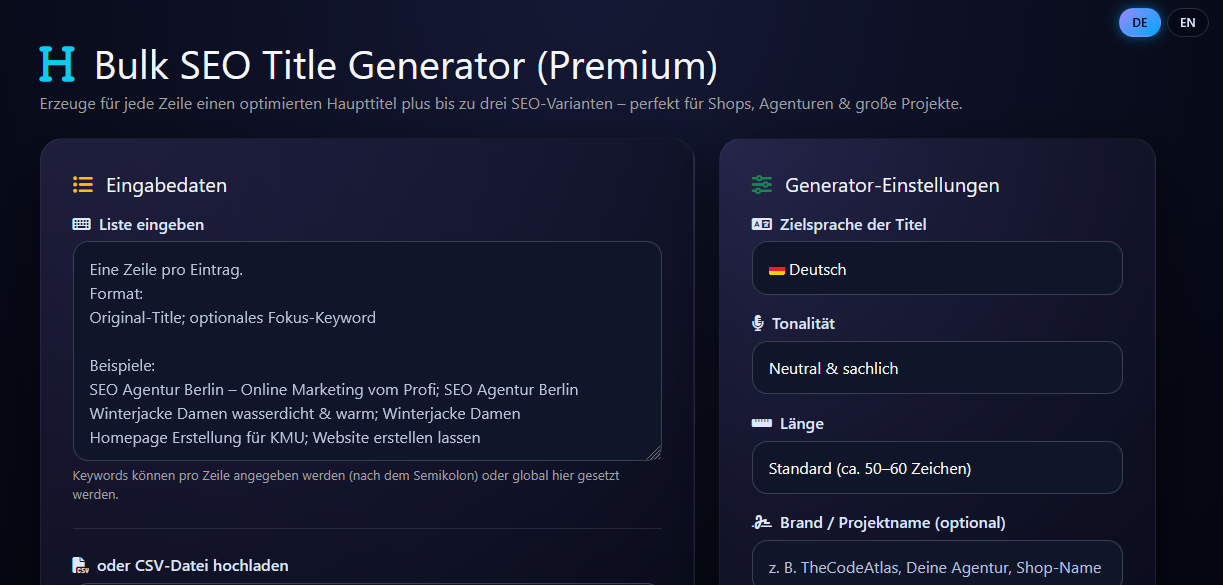Expand the Länge dropdown showing Standard
This screenshot has height=585, width=1223.
(x=936, y=468)
